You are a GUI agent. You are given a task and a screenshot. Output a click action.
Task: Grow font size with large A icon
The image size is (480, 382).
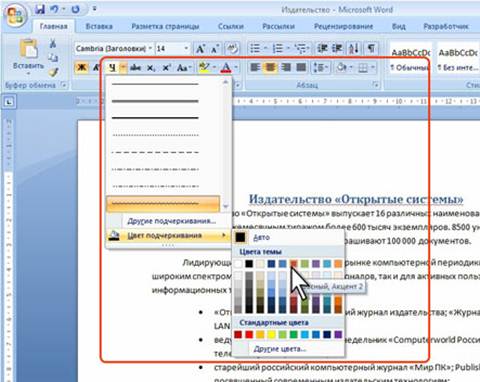(x=200, y=49)
